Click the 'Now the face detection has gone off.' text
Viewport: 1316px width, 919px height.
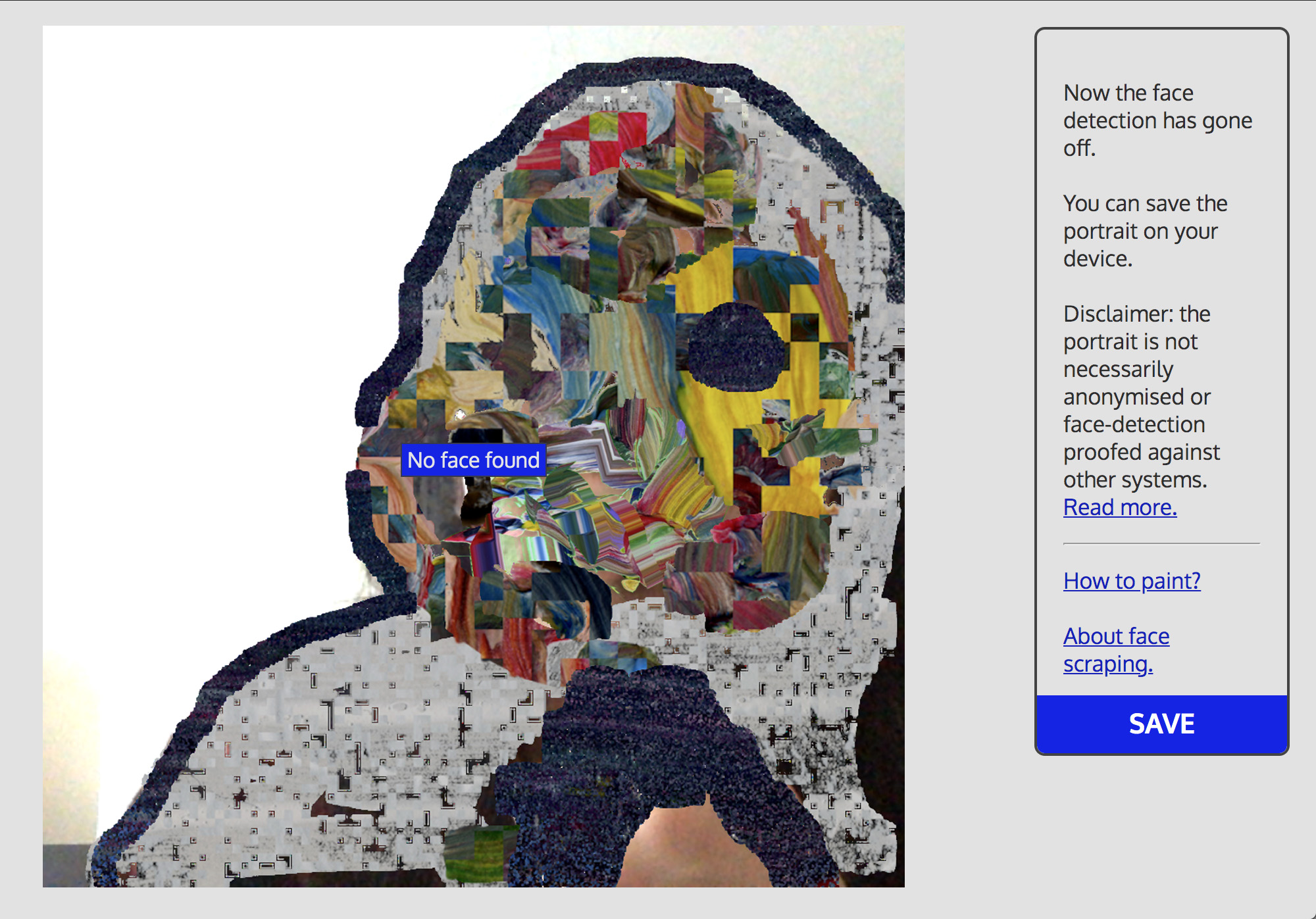pyautogui.click(x=1157, y=120)
